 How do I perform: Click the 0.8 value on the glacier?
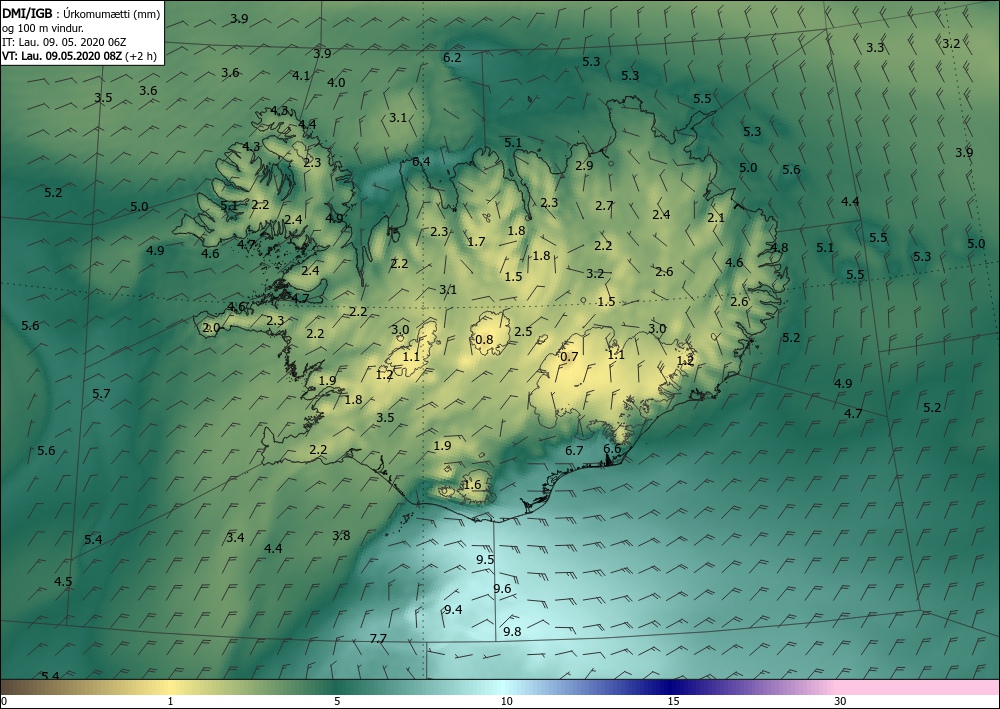[485, 339]
